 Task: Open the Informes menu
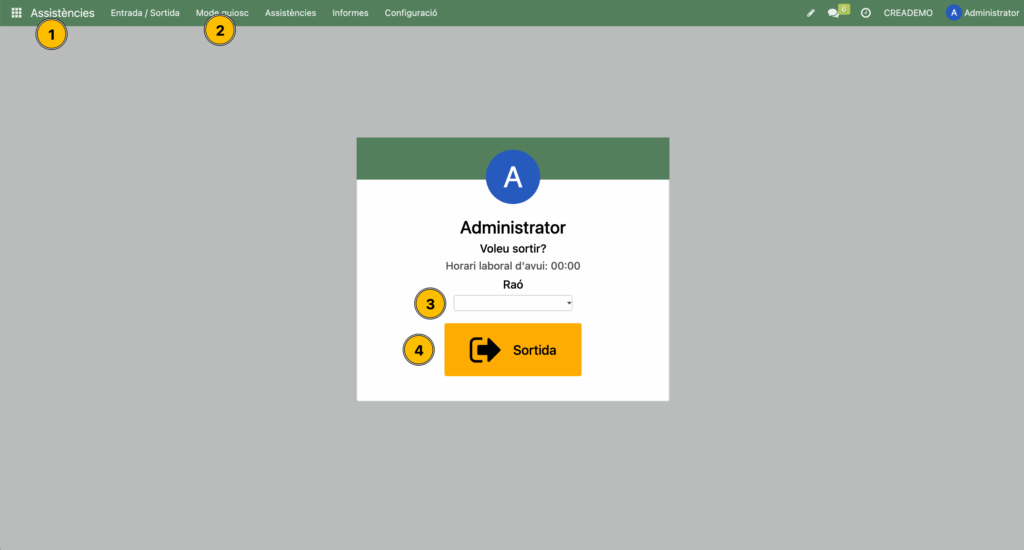[x=350, y=13]
